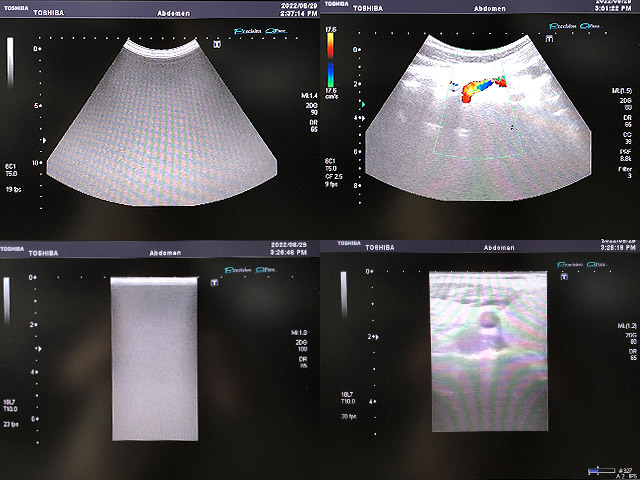Viewport: 640px width, 480px height.
Task: Click the red-yellow upper half of the velocity color bar
Action: click(x=330, y=45)
